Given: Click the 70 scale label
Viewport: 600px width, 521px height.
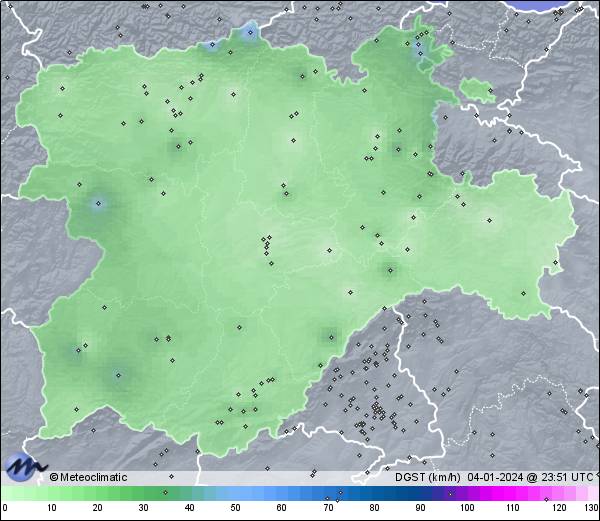Looking at the screenshot, I should click(x=328, y=508).
